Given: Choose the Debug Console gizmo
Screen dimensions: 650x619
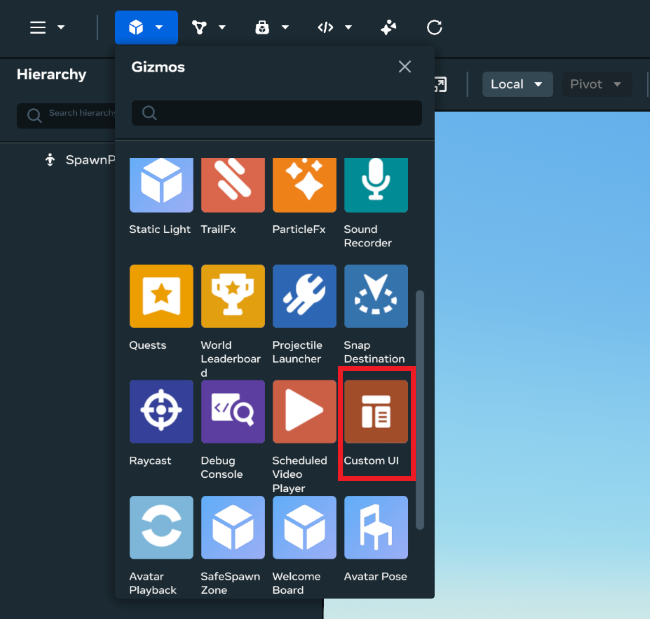Looking at the screenshot, I should 233,412.
